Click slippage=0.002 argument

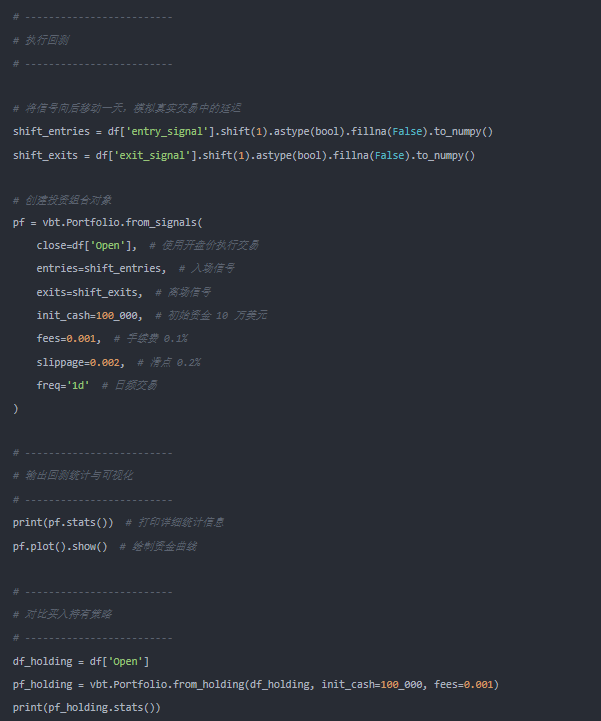click(x=80, y=362)
